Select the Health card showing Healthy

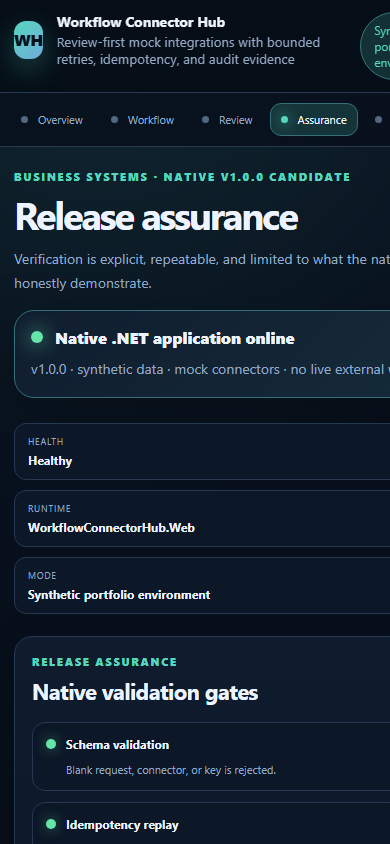click(202, 451)
